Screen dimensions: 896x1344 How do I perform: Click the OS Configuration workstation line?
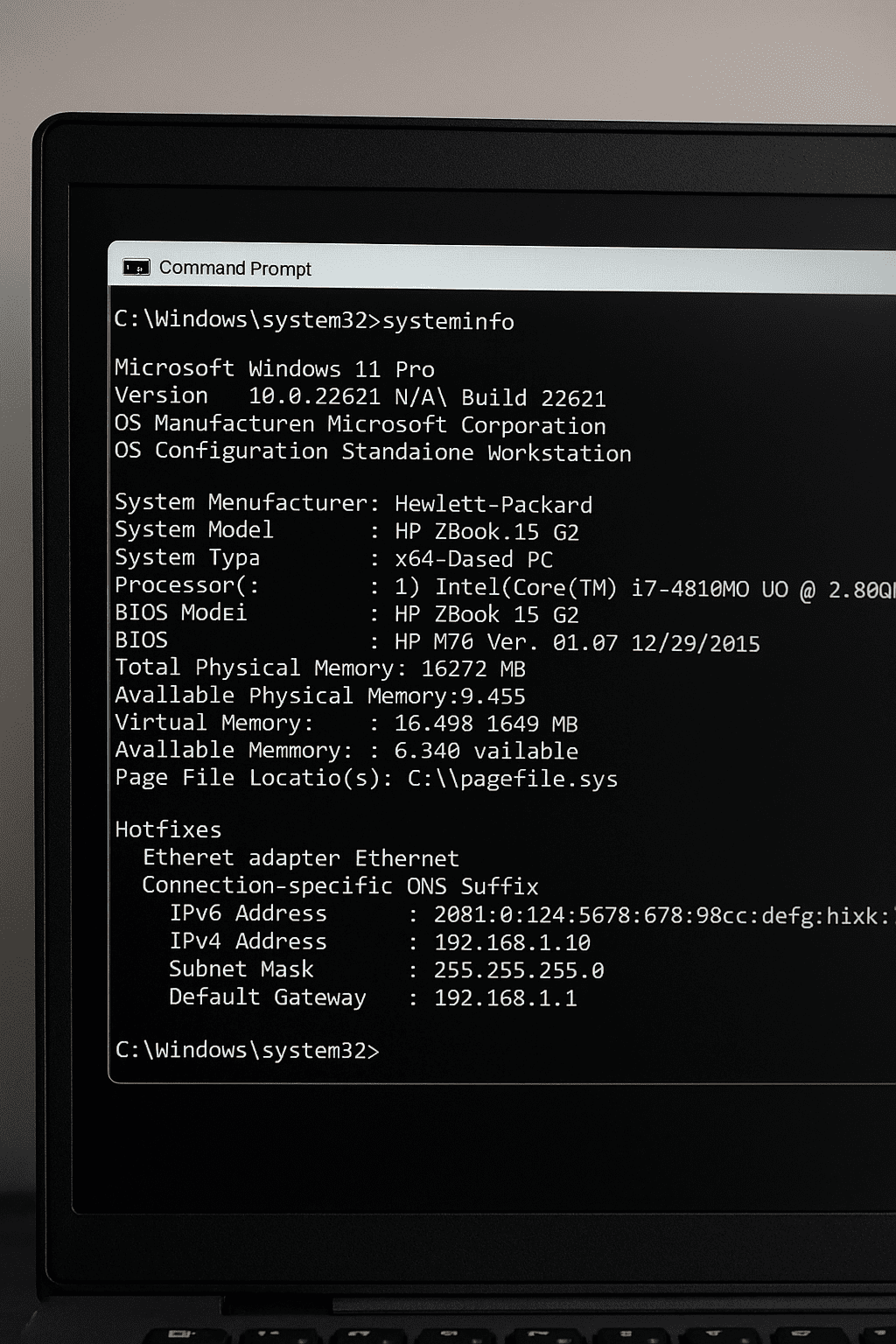[x=373, y=452]
